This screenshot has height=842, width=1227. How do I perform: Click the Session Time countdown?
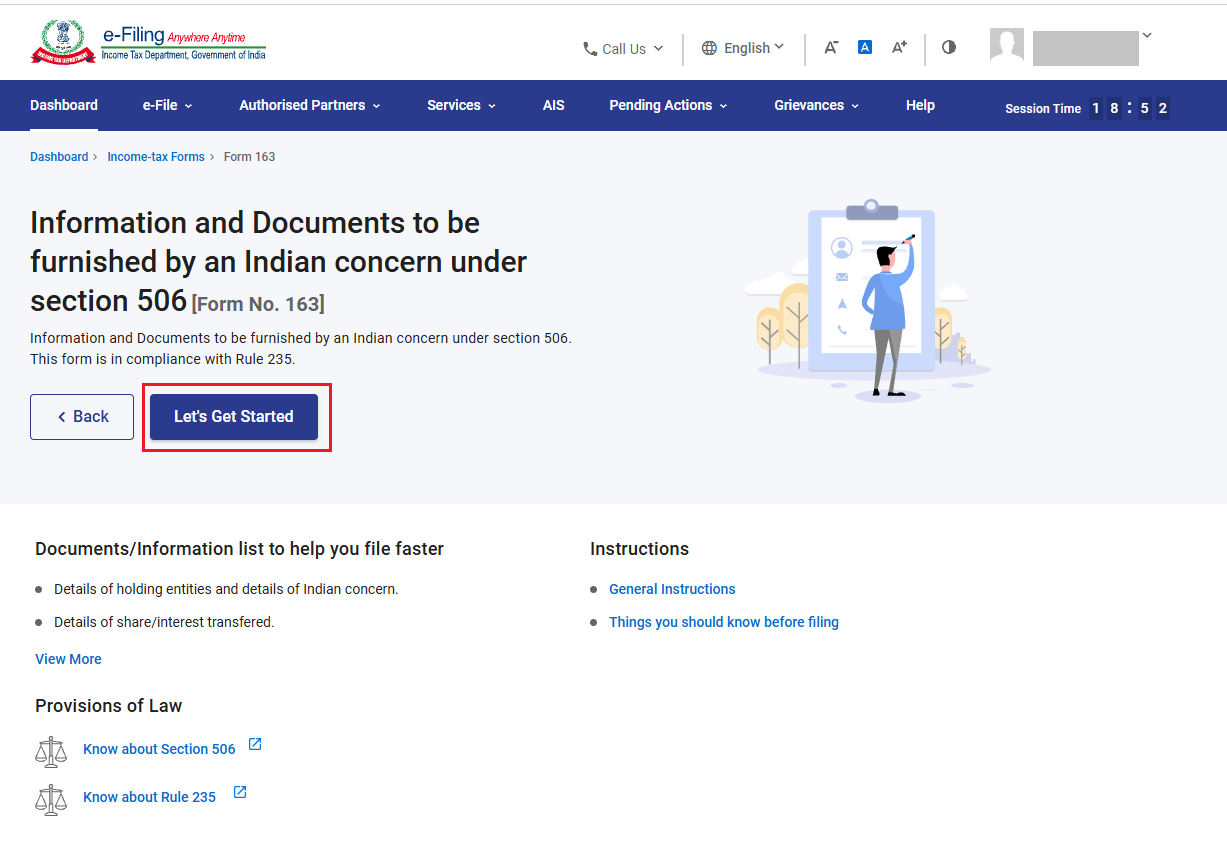(1088, 108)
